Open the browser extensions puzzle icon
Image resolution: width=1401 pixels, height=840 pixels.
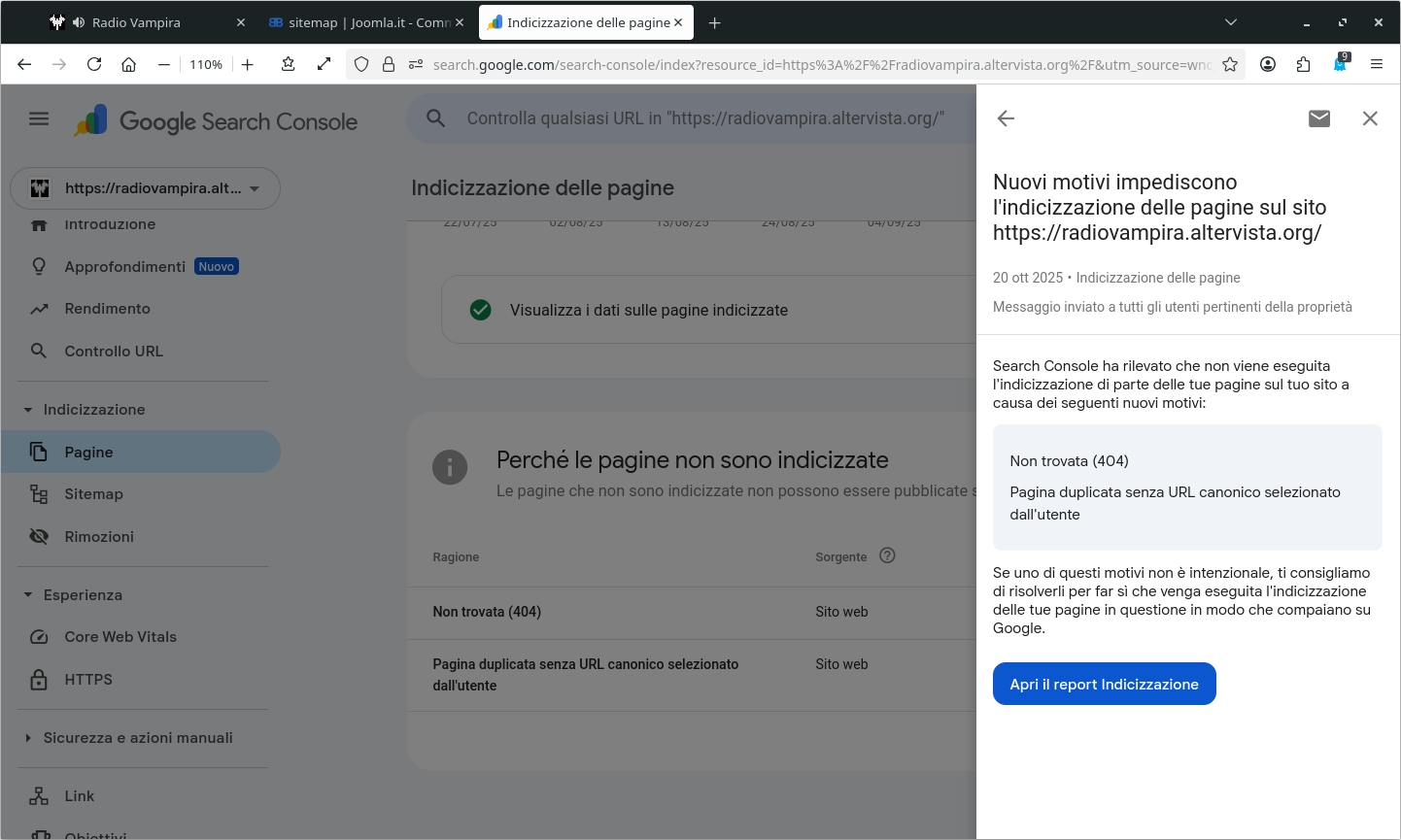click(x=1303, y=64)
